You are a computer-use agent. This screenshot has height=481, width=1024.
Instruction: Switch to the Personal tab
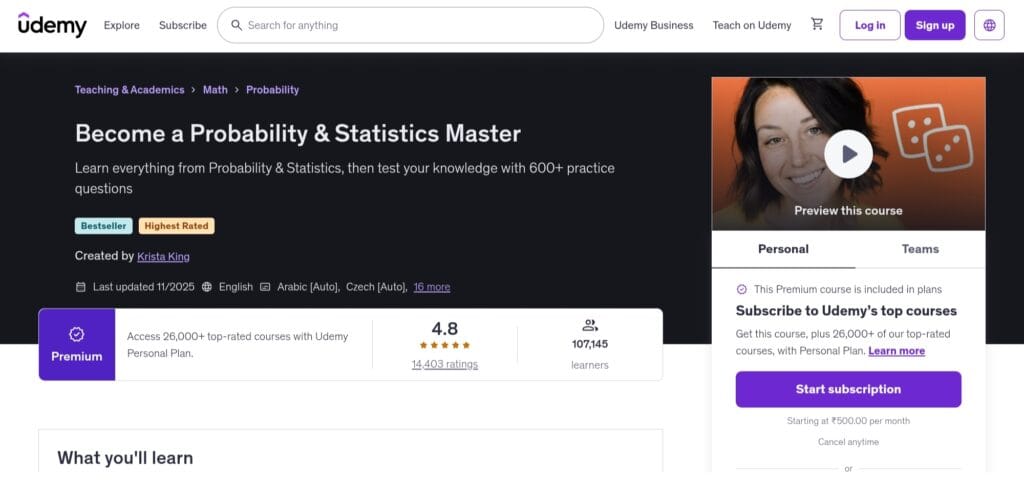(x=783, y=249)
